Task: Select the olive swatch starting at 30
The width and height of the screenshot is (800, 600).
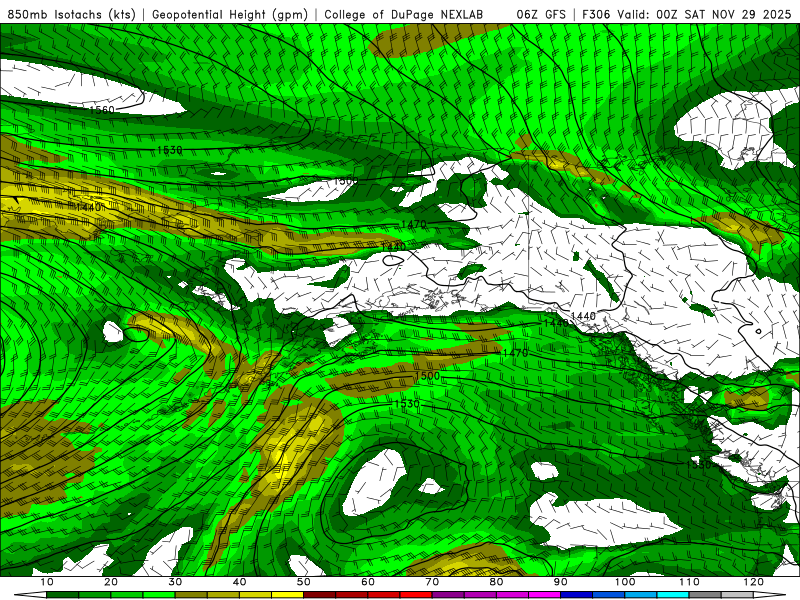Action: click(x=191, y=595)
